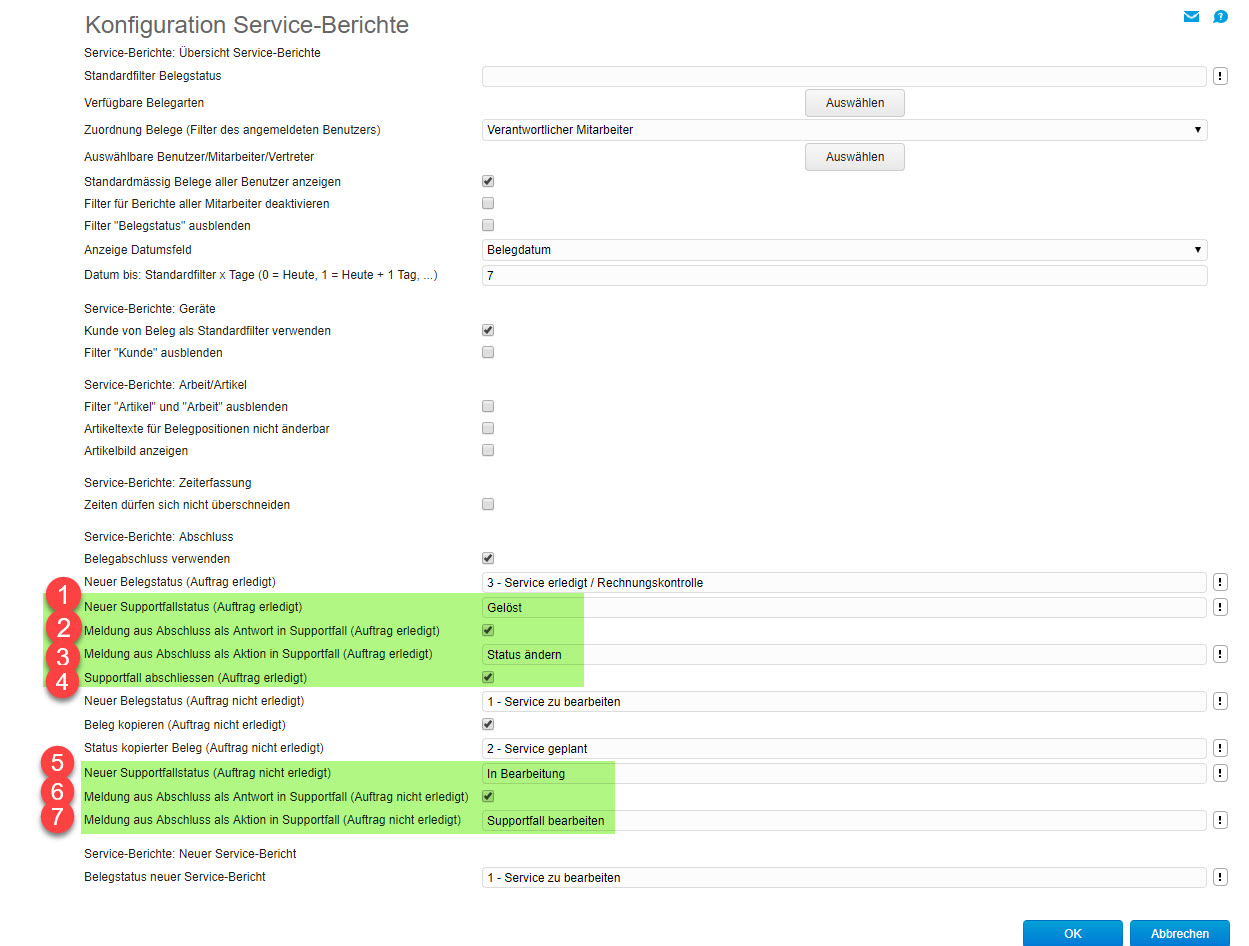Click exclamation icon beside Supportfall bearbeiten field
Image resolution: width=1249 pixels, height=946 pixels.
tap(1220, 820)
